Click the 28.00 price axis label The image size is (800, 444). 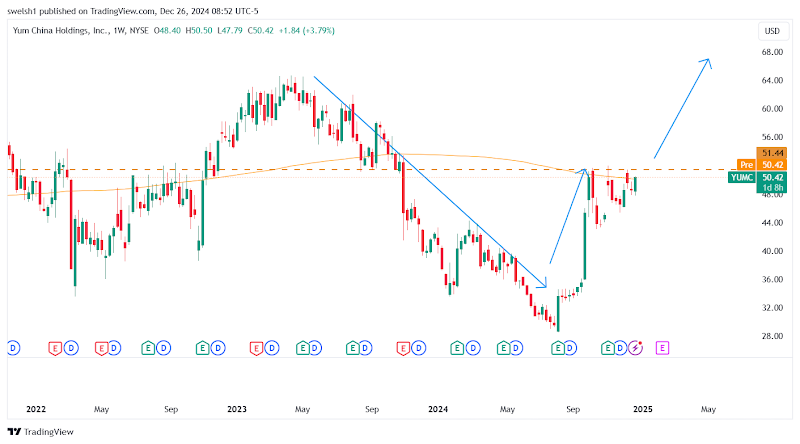(x=772, y=336)
